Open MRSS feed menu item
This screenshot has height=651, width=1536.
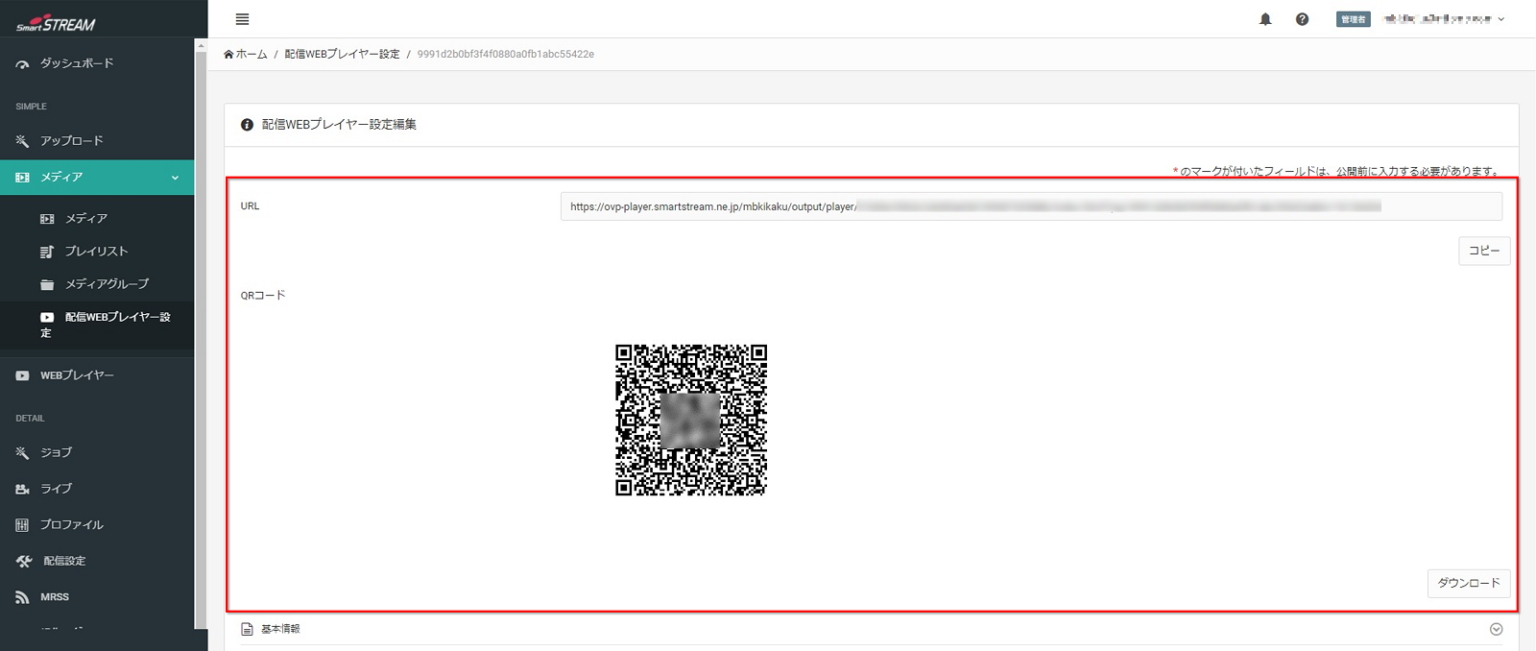pos(54,597)
